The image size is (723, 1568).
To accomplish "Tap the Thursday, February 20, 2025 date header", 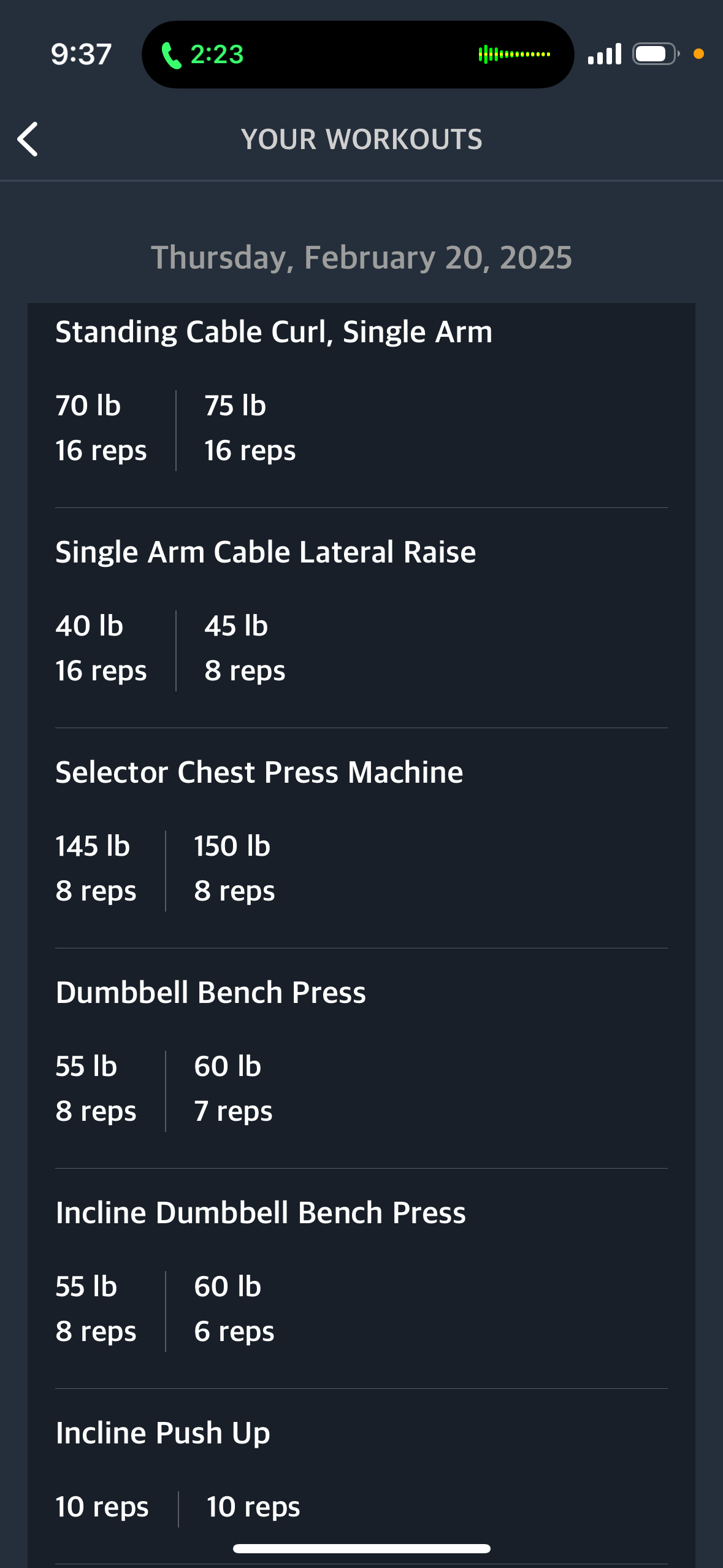I will click(x=361, y=257).
